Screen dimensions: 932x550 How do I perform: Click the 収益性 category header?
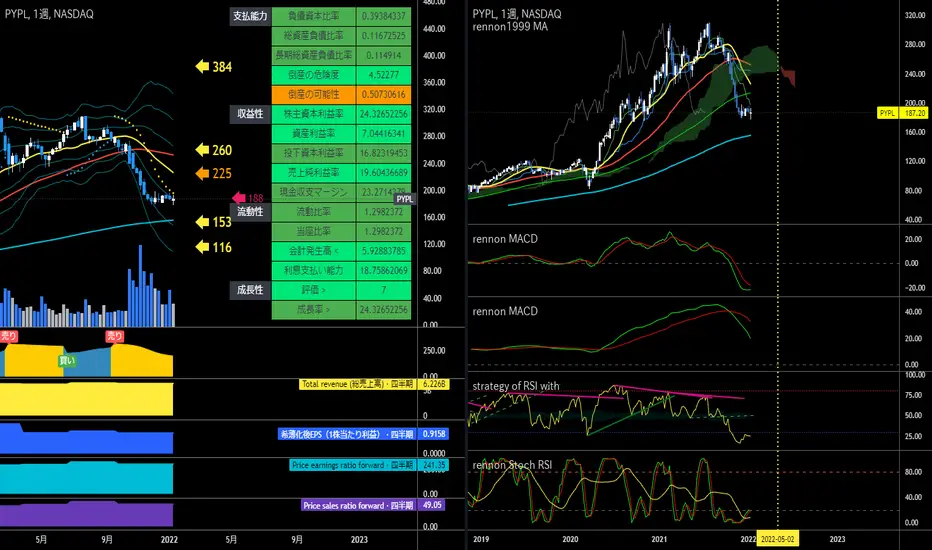pos(250,114)
